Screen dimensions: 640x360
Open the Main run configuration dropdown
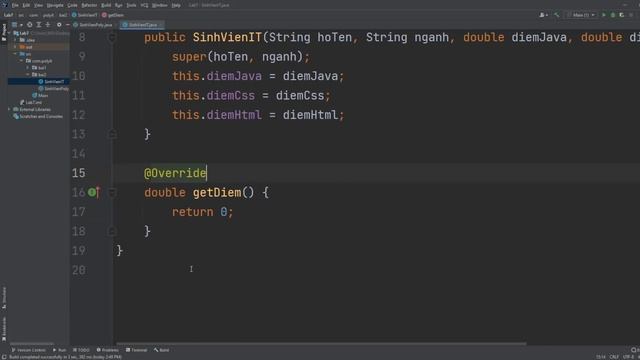581,15
